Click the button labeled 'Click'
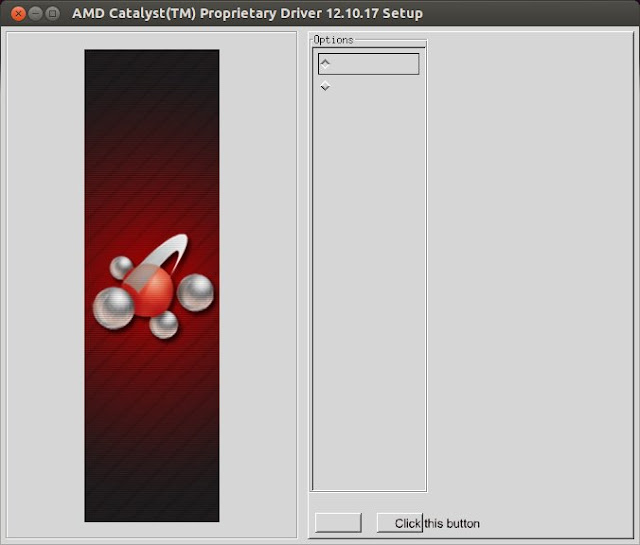Image resolution: width=640 pixels, height=545 pixels. 400,523
